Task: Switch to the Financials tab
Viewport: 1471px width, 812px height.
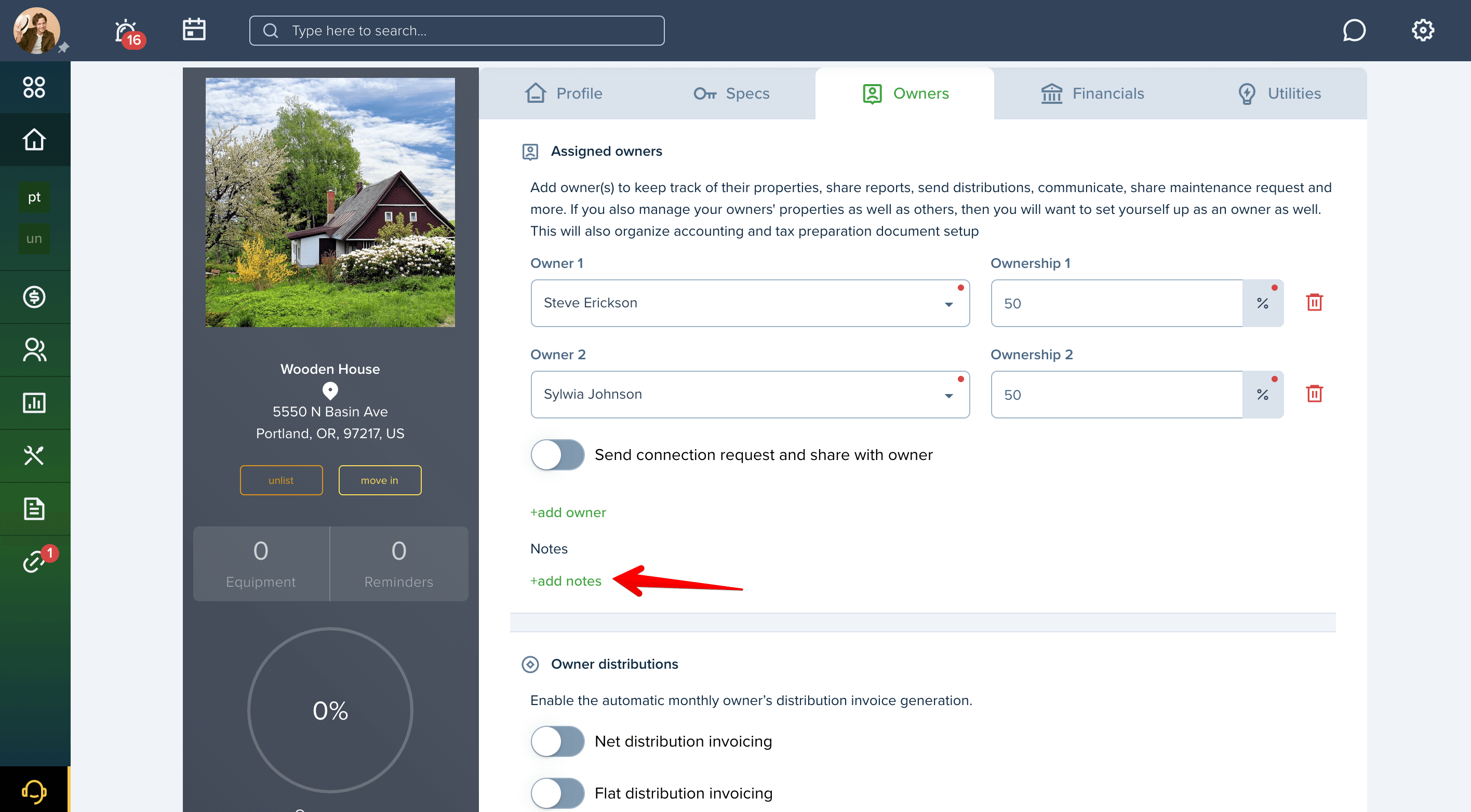Action: 1092,93
